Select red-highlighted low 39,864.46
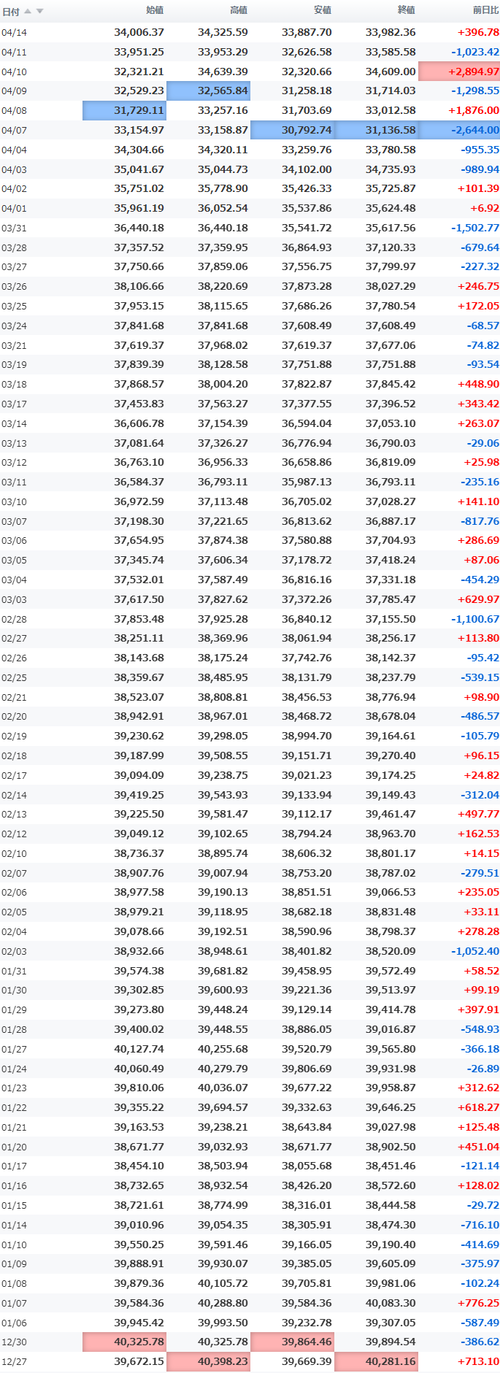The image size is (500, 1373). 292,1343
